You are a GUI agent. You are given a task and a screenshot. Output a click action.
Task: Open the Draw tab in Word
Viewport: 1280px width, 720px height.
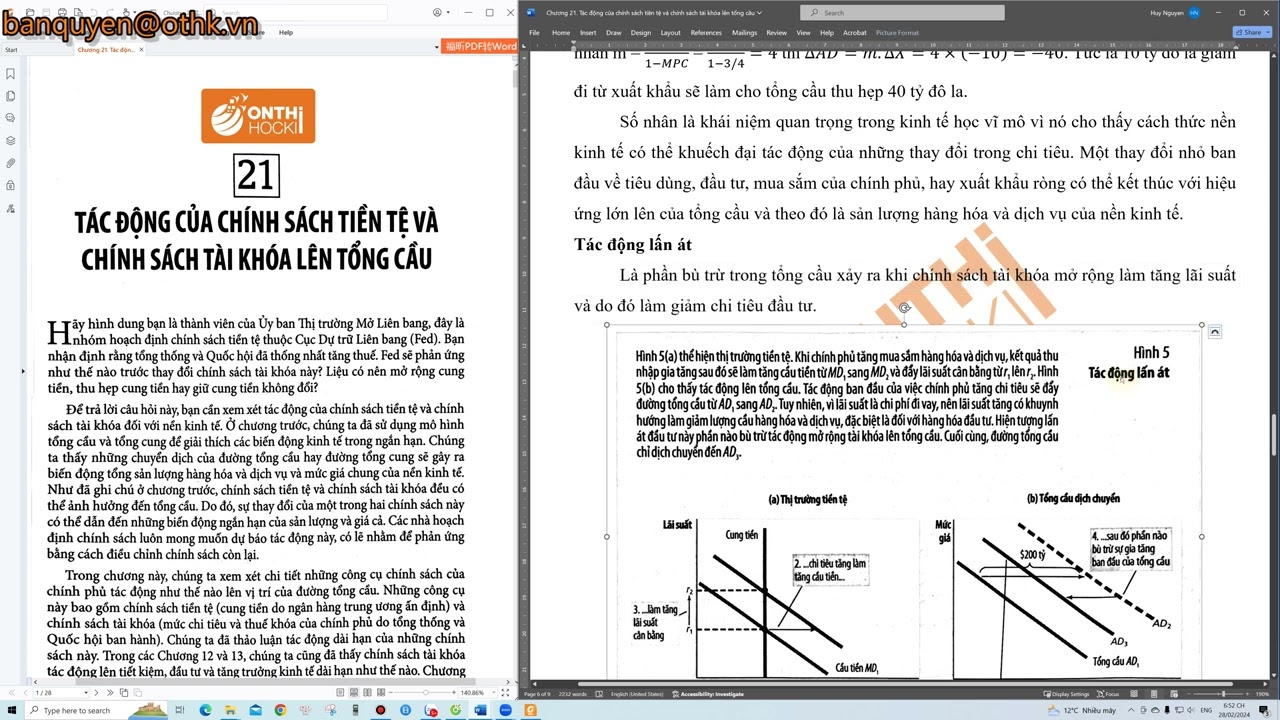click(x=614, y=32)
